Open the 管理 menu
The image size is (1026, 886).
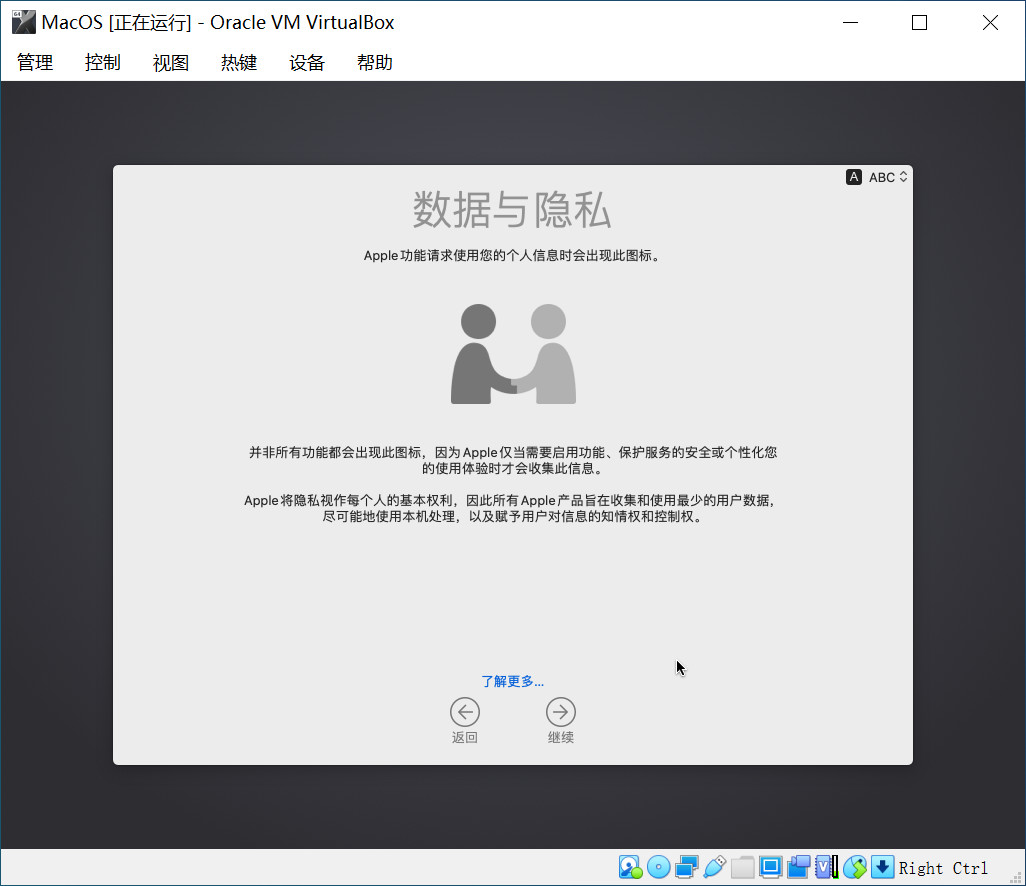tap(35, 63)
